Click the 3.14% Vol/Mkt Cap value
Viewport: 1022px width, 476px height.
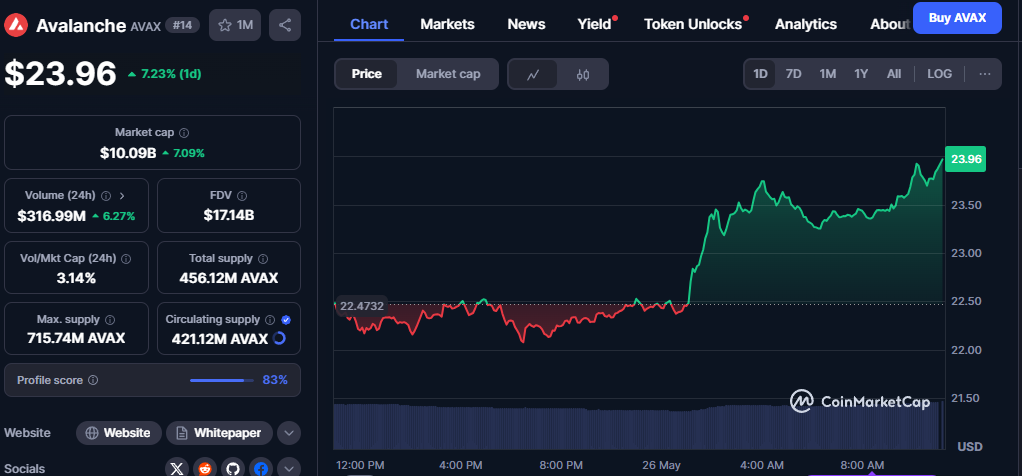pos(76,278)
